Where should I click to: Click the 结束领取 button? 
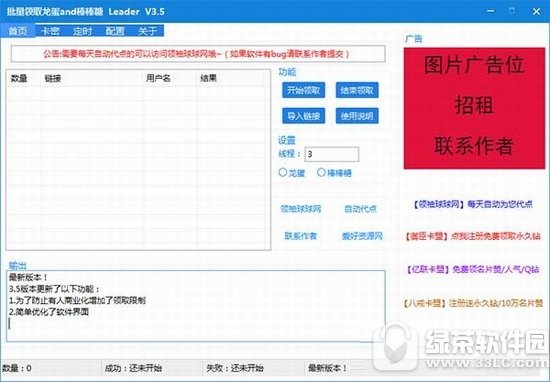pyautogui.click(x=357, y=91)
